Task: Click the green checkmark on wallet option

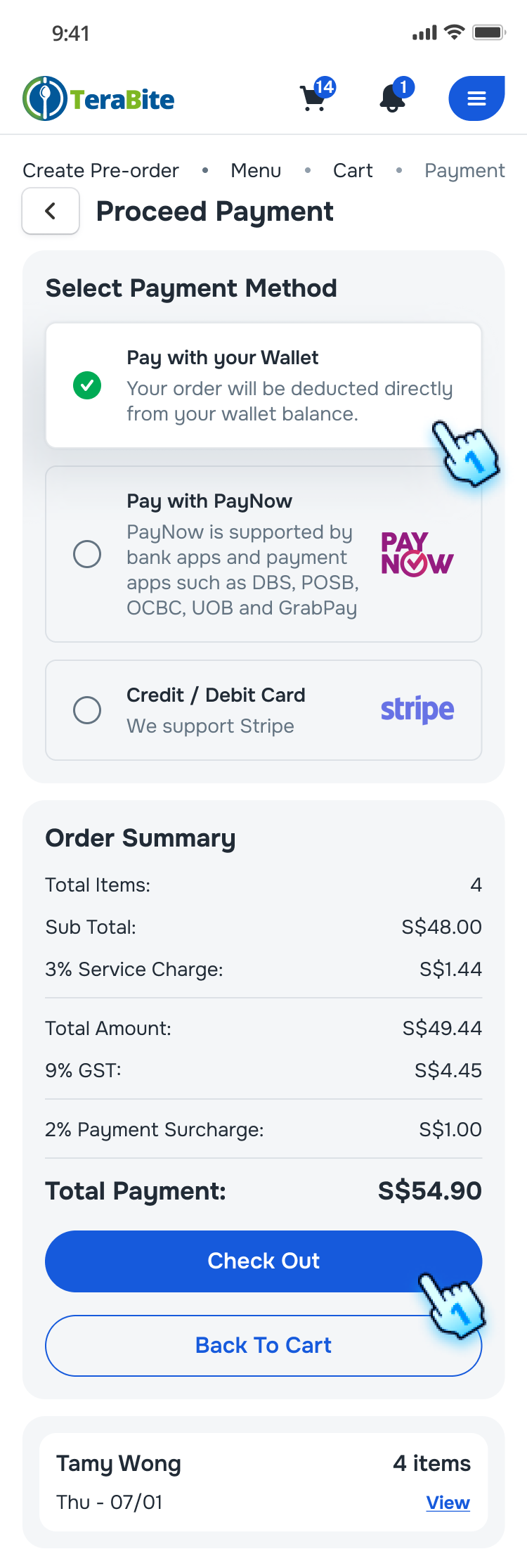Action: [x=87, y=385]
